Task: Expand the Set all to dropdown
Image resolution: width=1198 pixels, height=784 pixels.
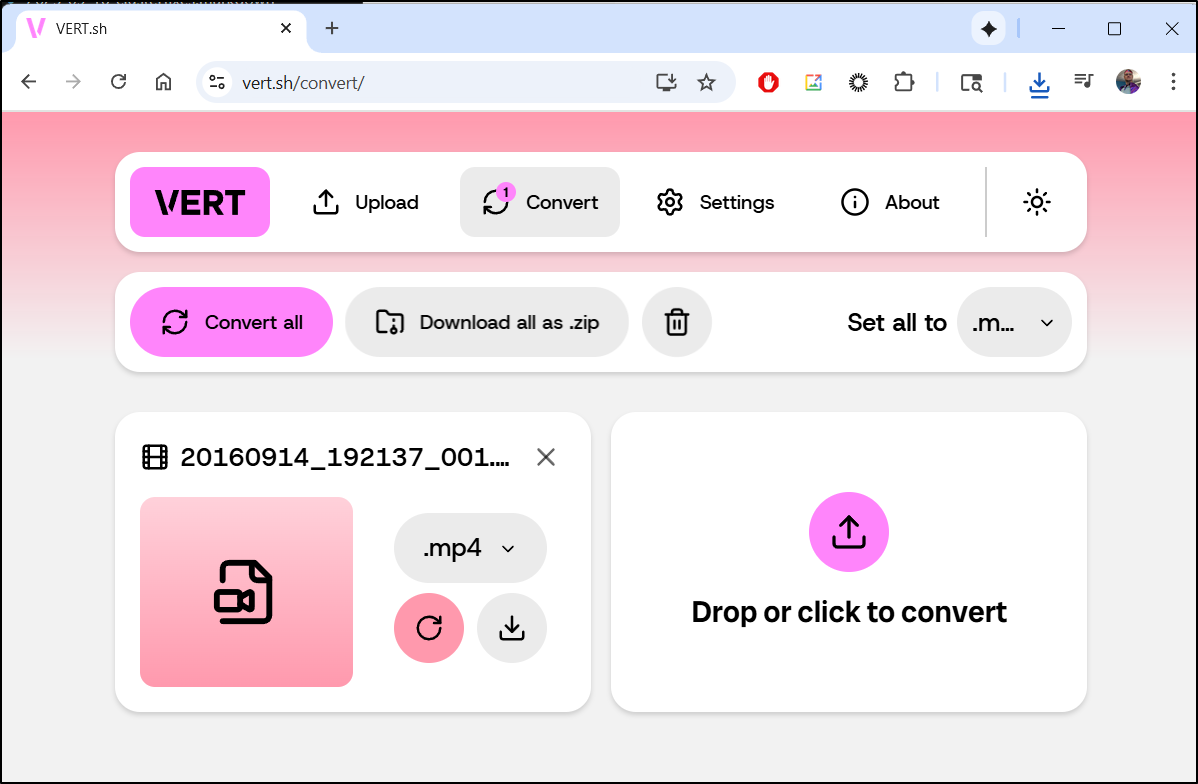Action: click(x=1014, y=322)
